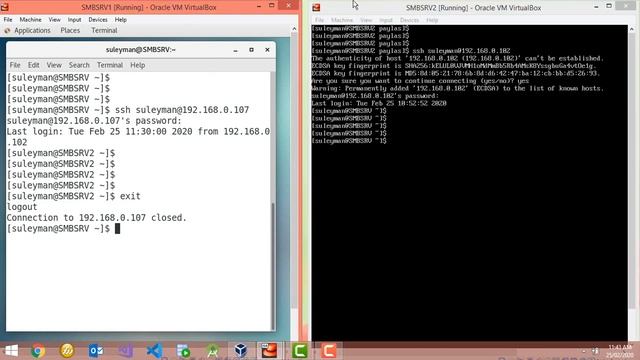Maximize the SMBSRV2 VirtualBox window

[x=609, y=6]
